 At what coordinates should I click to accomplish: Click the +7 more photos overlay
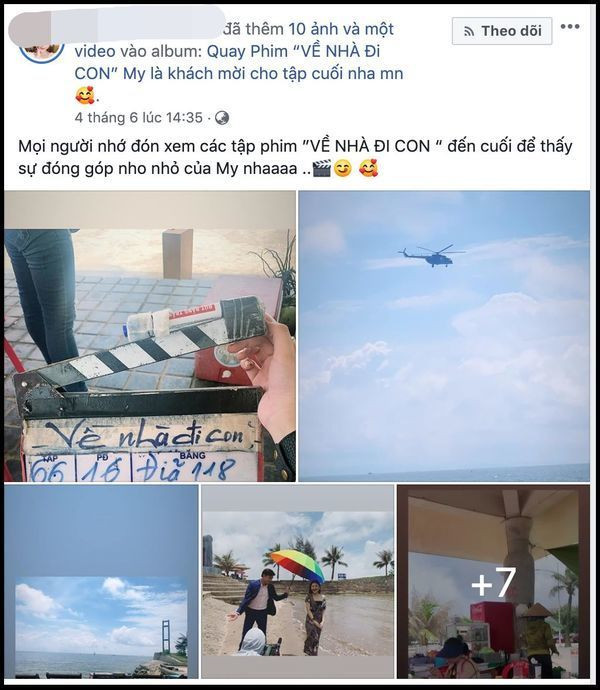point(493,581)
